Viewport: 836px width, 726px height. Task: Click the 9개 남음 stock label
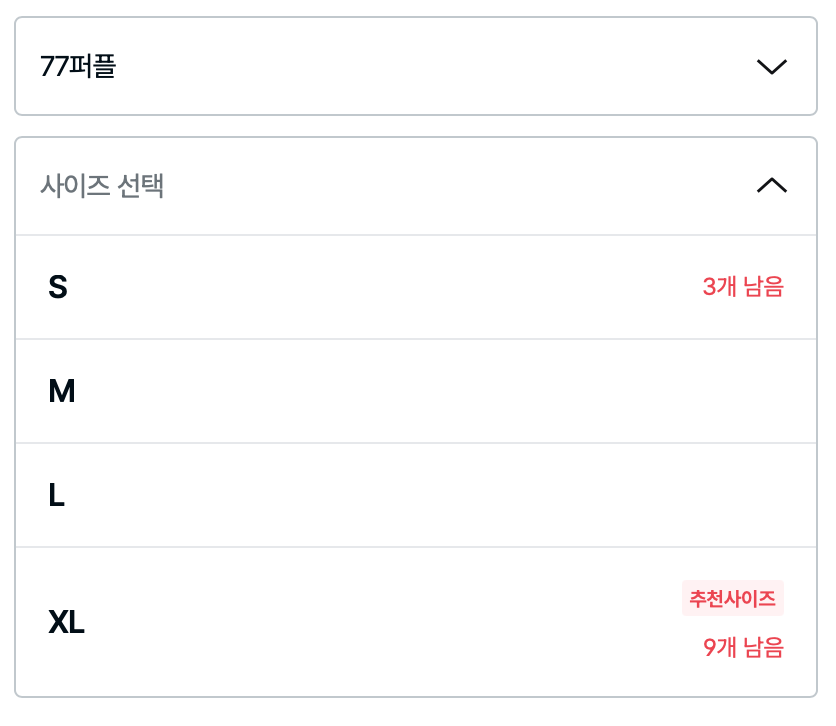tap(743, 647)
